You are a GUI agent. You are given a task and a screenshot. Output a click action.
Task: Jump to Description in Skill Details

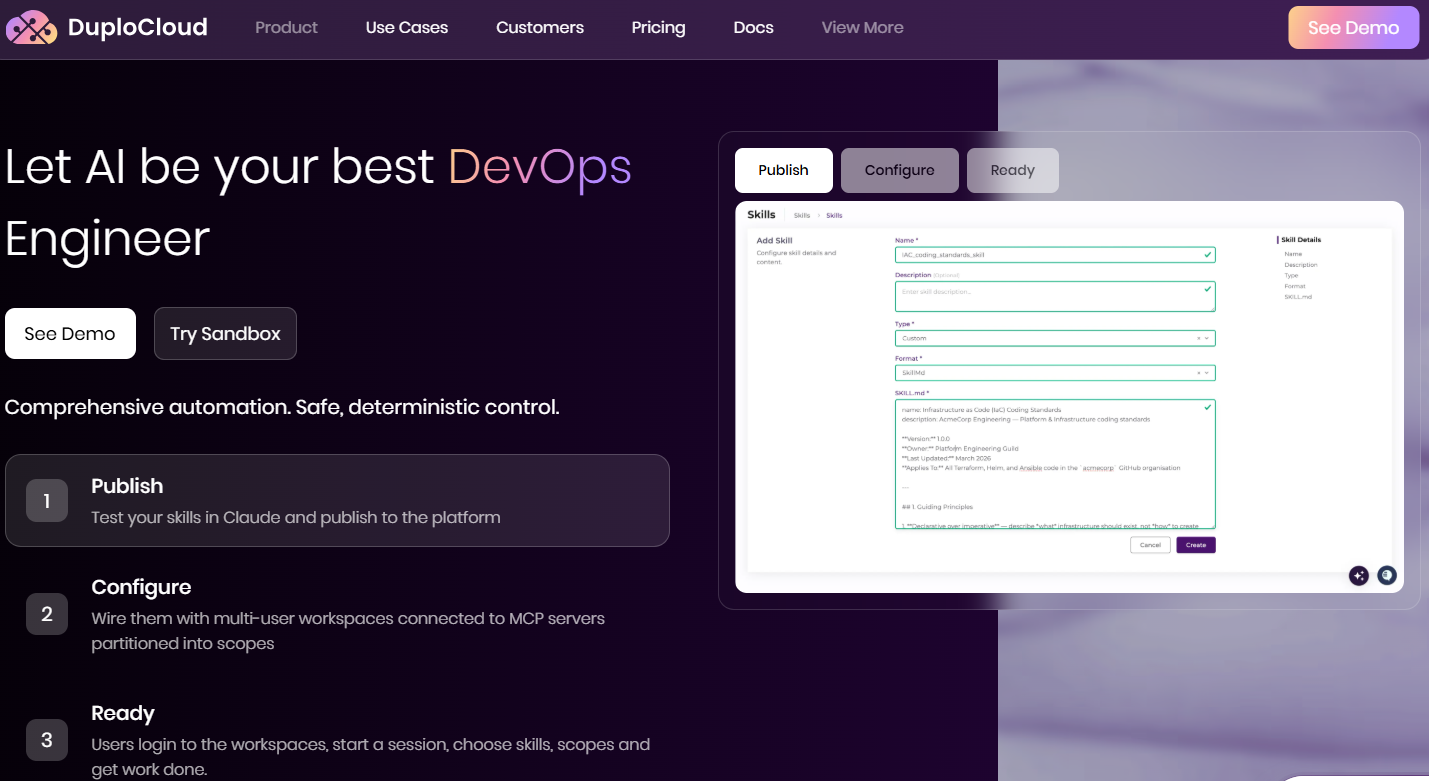pos(1301,265)
